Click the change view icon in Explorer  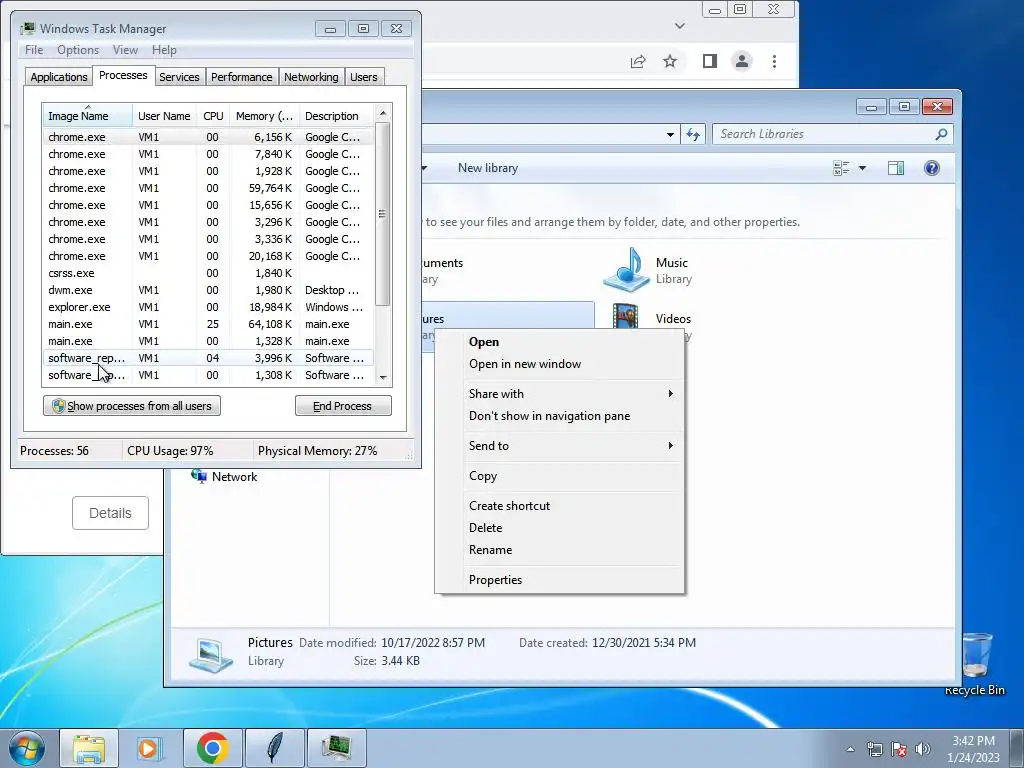pos(841,168)
